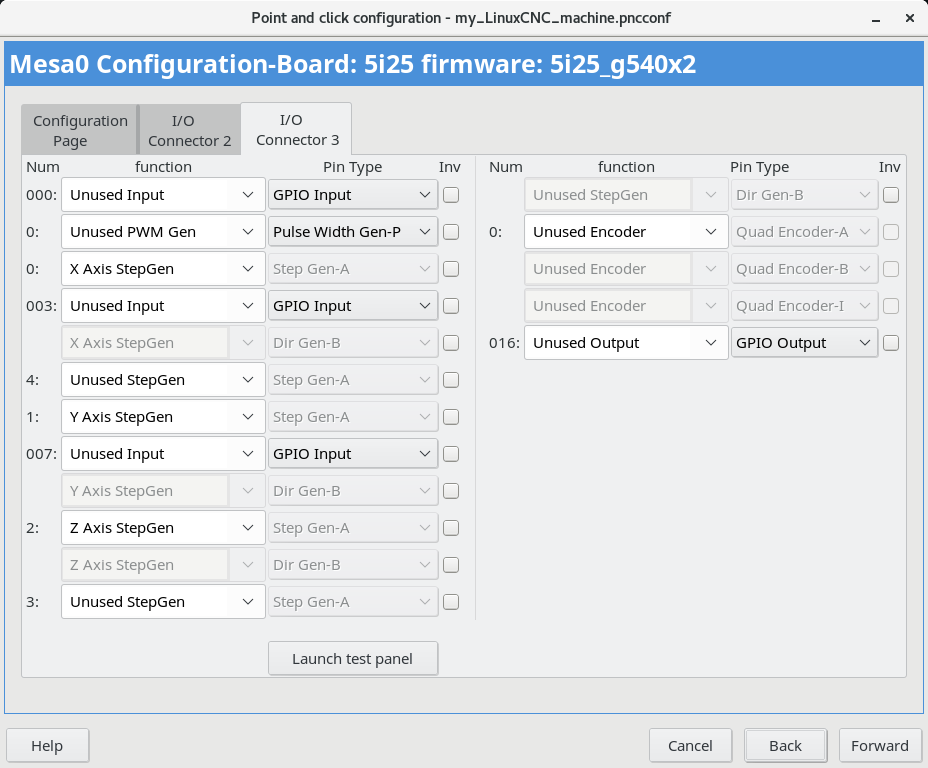Toggle Inv on Z Axis StepGen Dir Gen-B row
Viewport: 928px width, 768px height.
pos(451,564)
